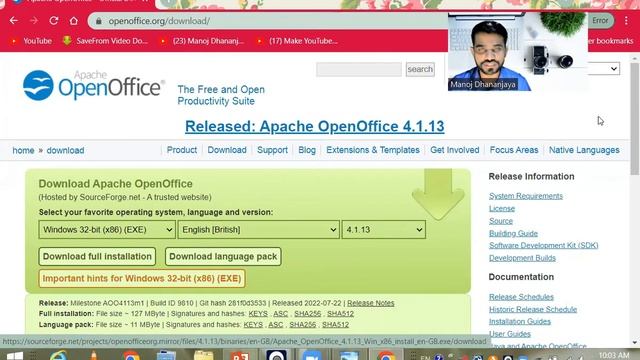The width and height of the screenshot is (640, 360).
Task: Open the browser home page icon
Action: tap(73, 20)
